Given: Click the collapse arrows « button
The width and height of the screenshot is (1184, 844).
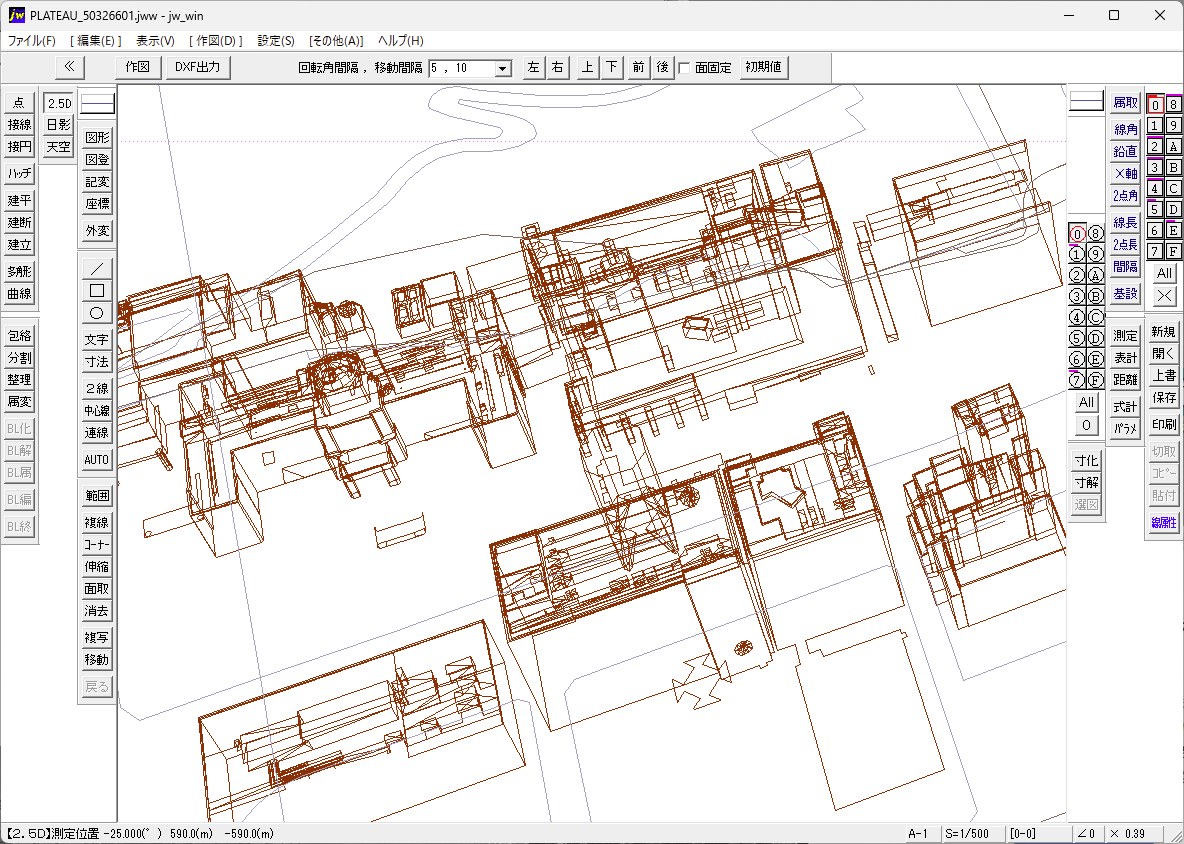Looking at the screenshot, I should point(69,67).
